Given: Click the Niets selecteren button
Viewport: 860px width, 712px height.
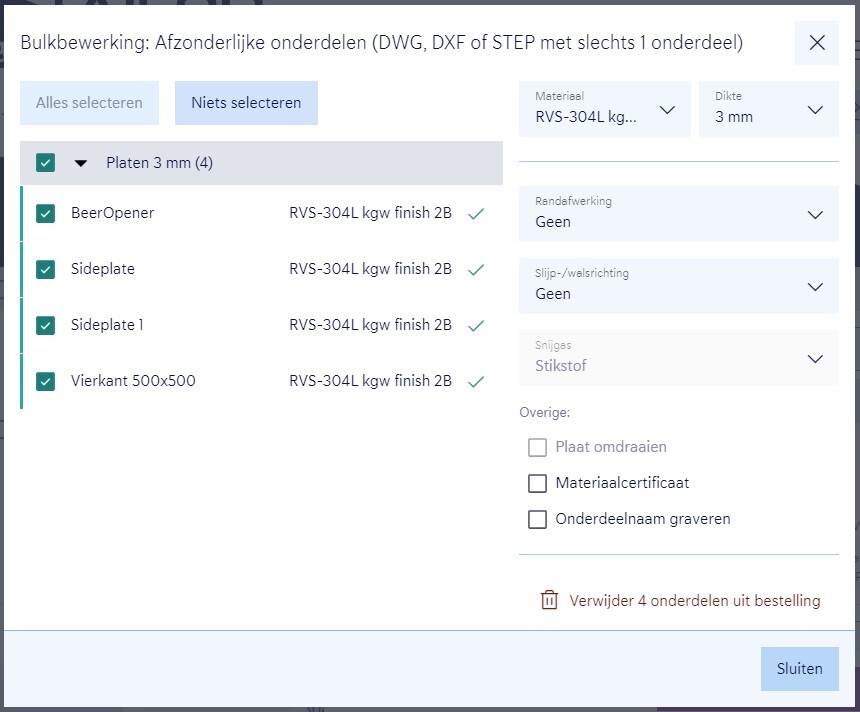Looking at the screenshot, I should 246,103.
